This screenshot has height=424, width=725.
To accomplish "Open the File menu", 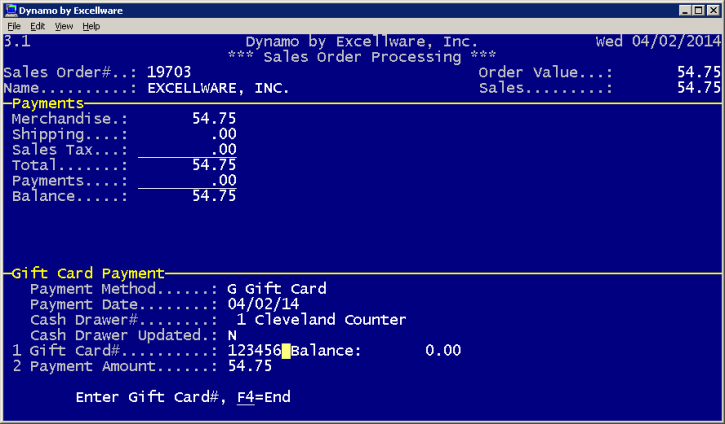I will pos(14,26).
